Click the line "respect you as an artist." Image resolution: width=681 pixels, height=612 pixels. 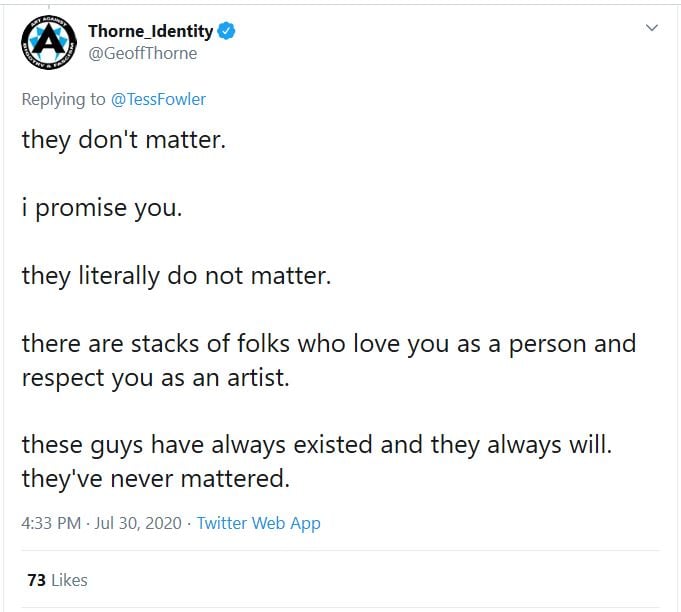[x=155, y=377]
